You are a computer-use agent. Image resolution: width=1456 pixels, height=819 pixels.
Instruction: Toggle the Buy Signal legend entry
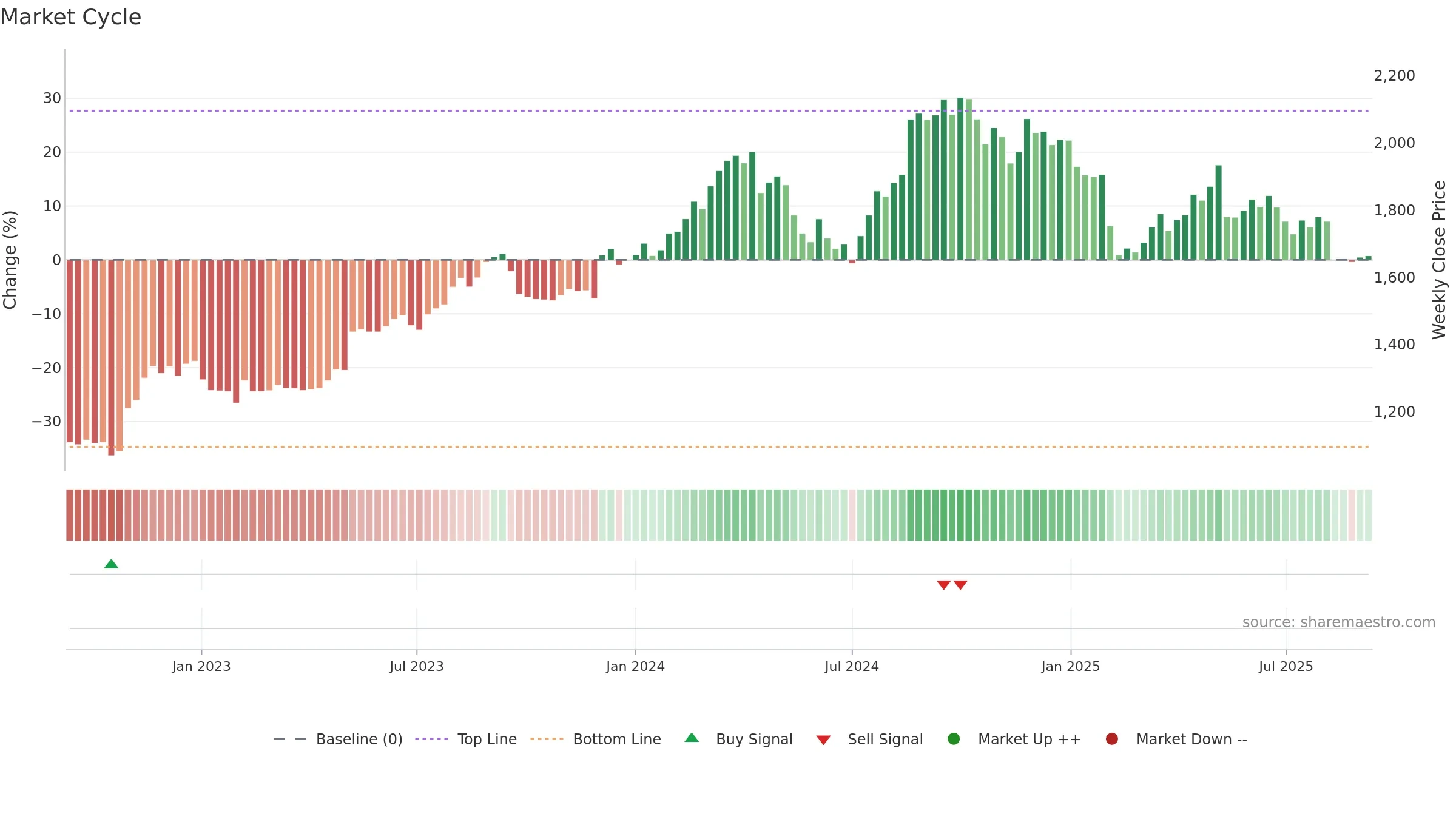(x=738, y=739)
